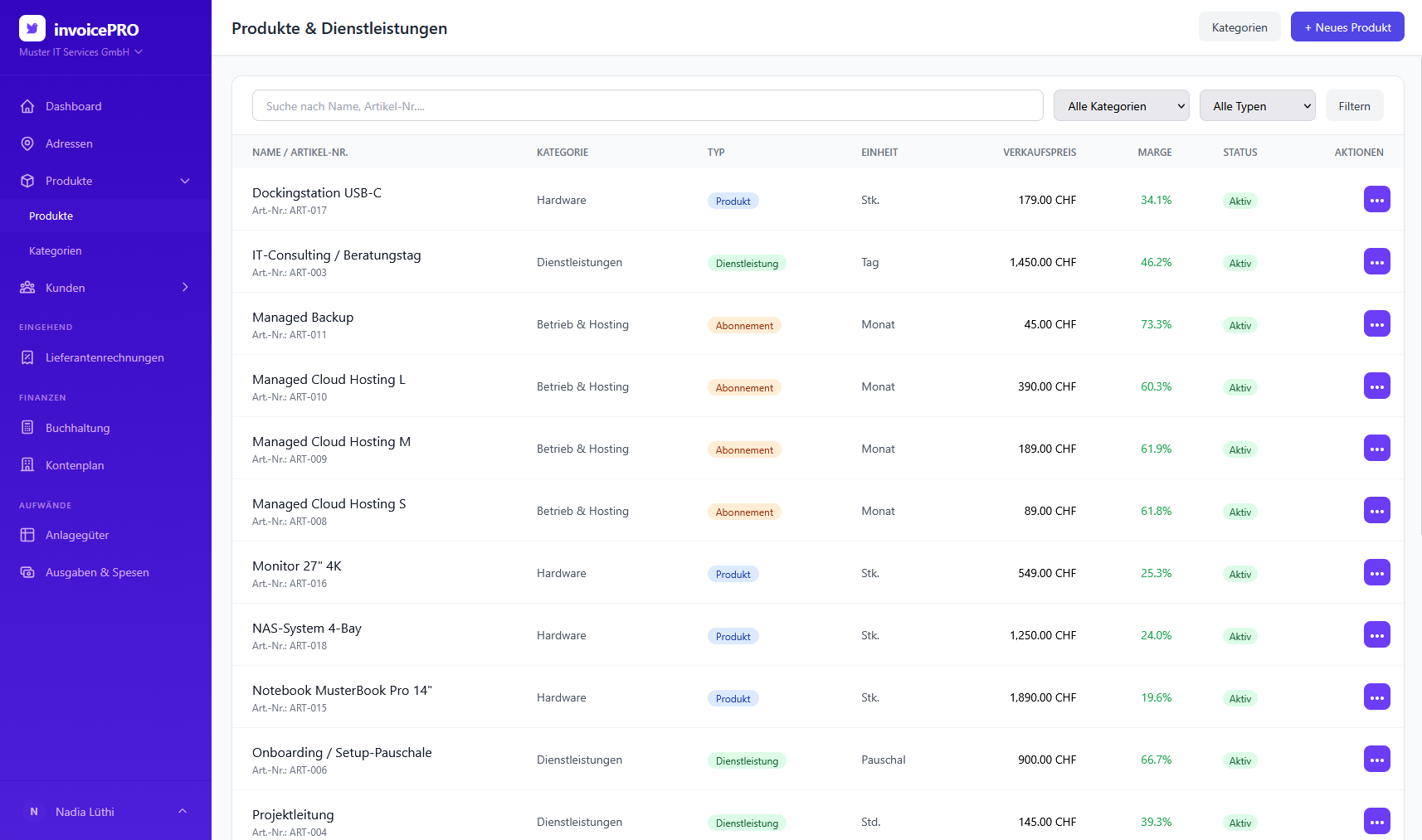Click the Filtern button
This screenshot has height=840, width=1422.
pos(1354,105)
